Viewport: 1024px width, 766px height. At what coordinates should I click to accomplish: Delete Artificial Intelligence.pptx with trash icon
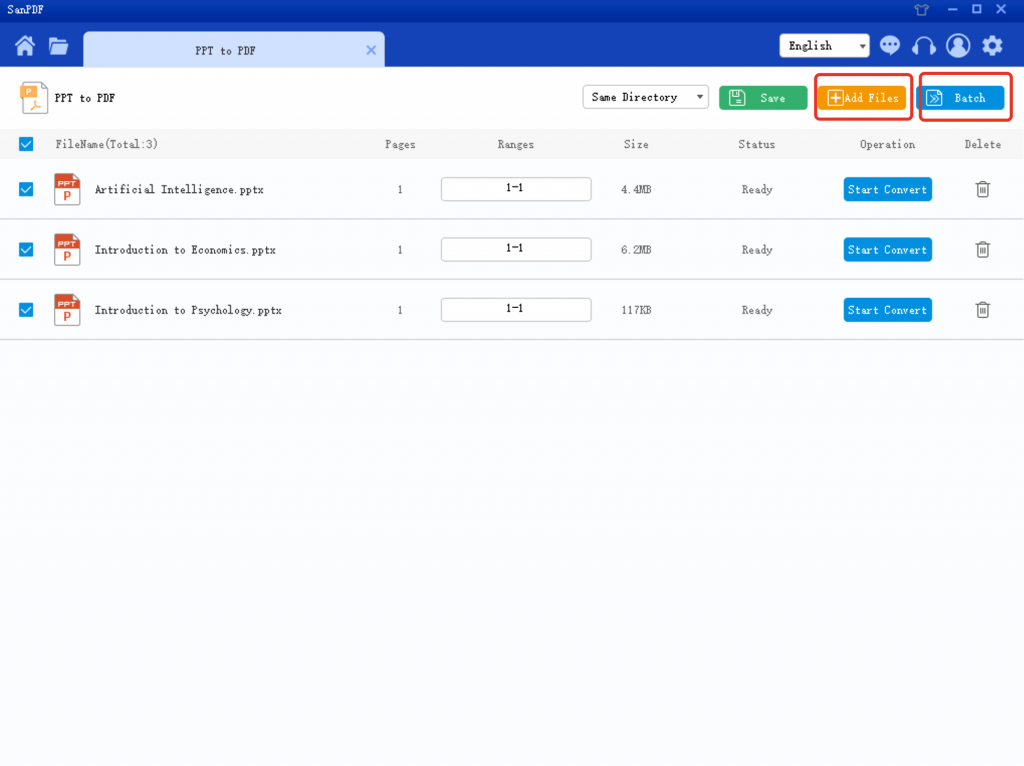(x=982, y=189)
